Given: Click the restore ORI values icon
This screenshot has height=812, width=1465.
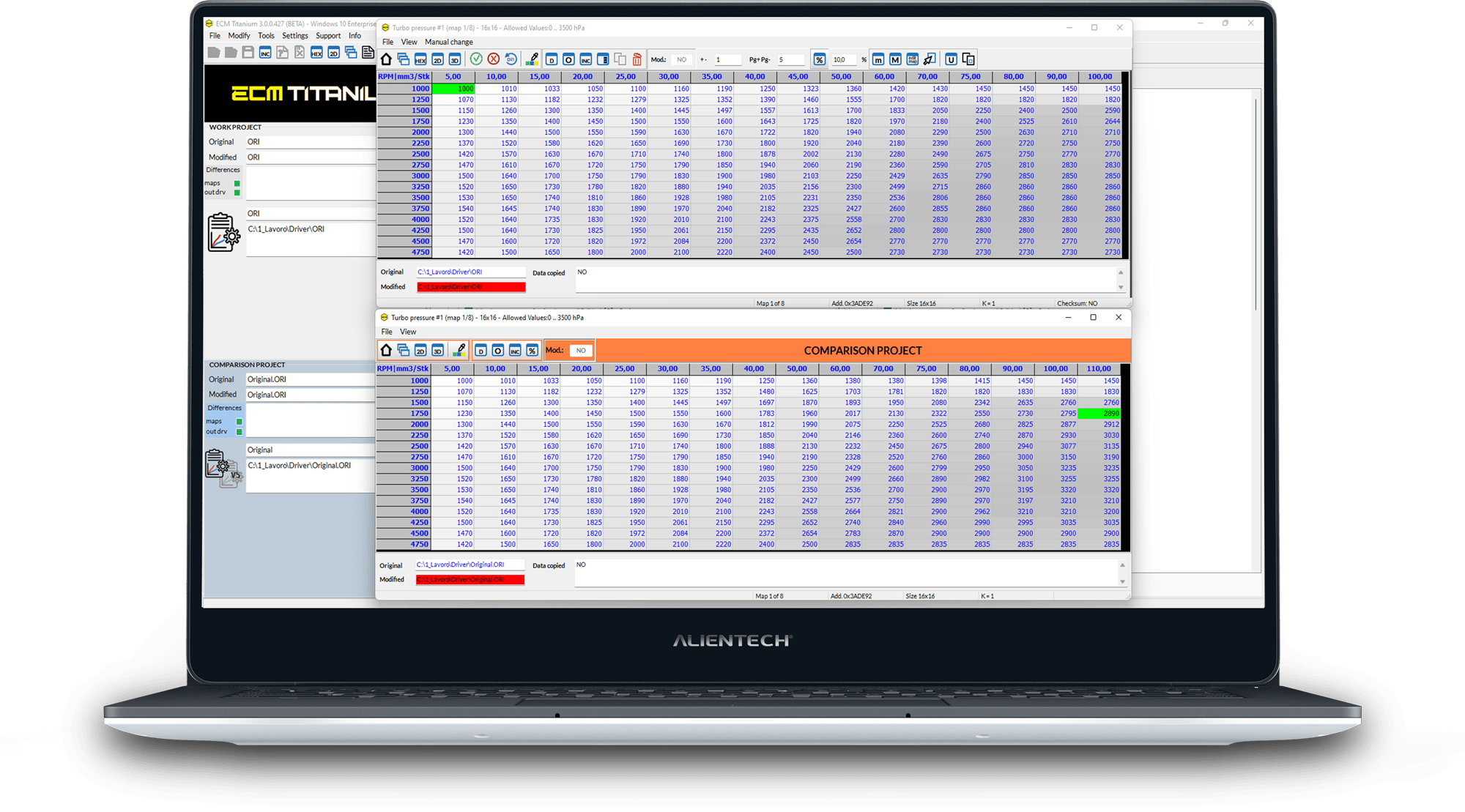Looking at the screenshot, I should pos(511,59).
